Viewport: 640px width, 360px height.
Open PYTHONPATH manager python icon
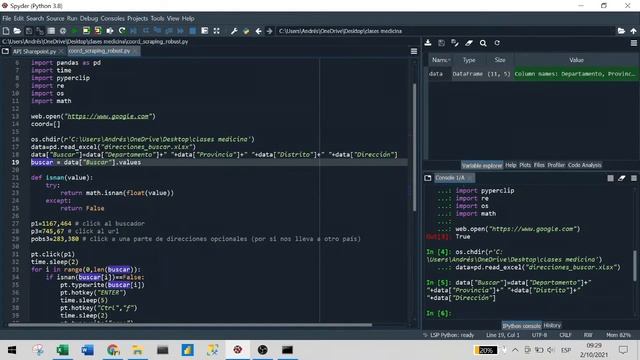tap(246, 31)
